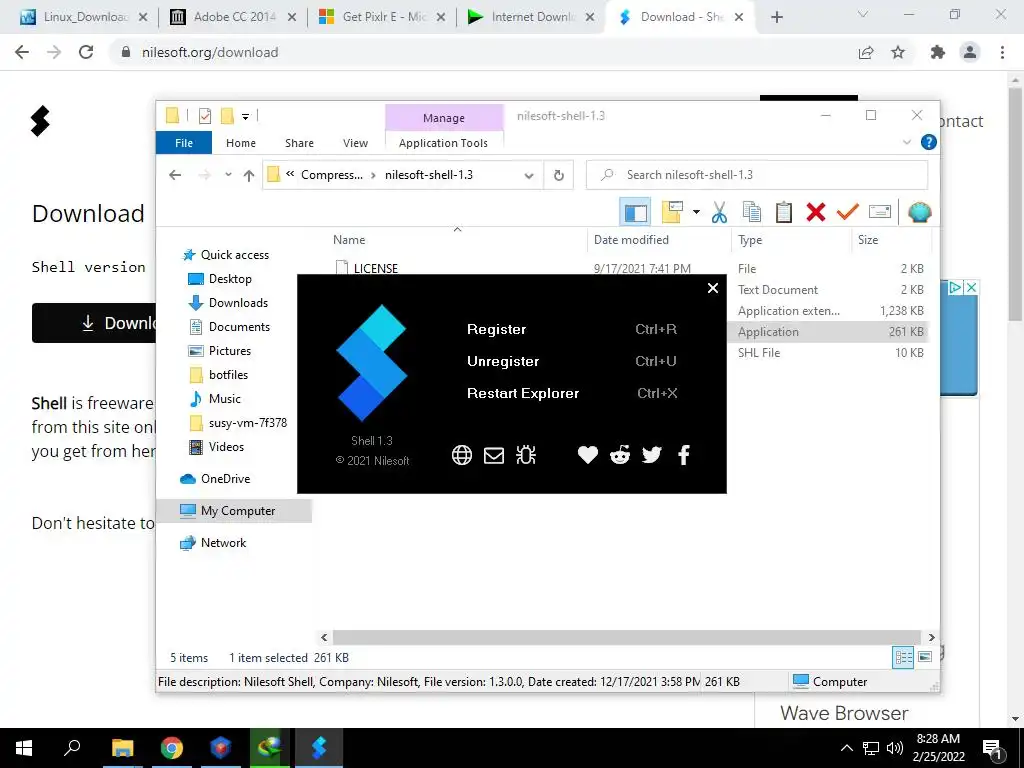Click the Paste clipboard icon
The height and width of the screenshot is (768, 1024).
[784, 212]
